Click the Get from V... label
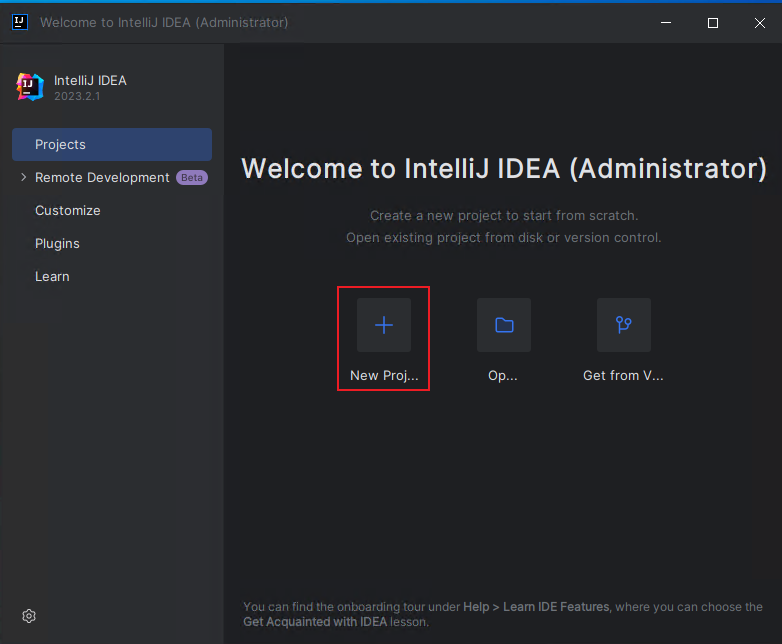The image size is (782, 644). (x=623, y=375)
